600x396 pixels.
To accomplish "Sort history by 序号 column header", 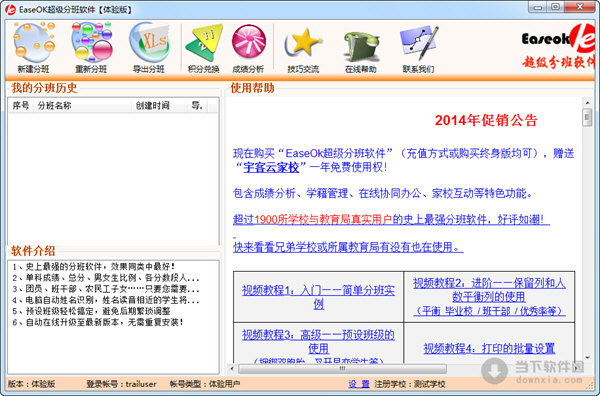I will [x=21, y=106].
